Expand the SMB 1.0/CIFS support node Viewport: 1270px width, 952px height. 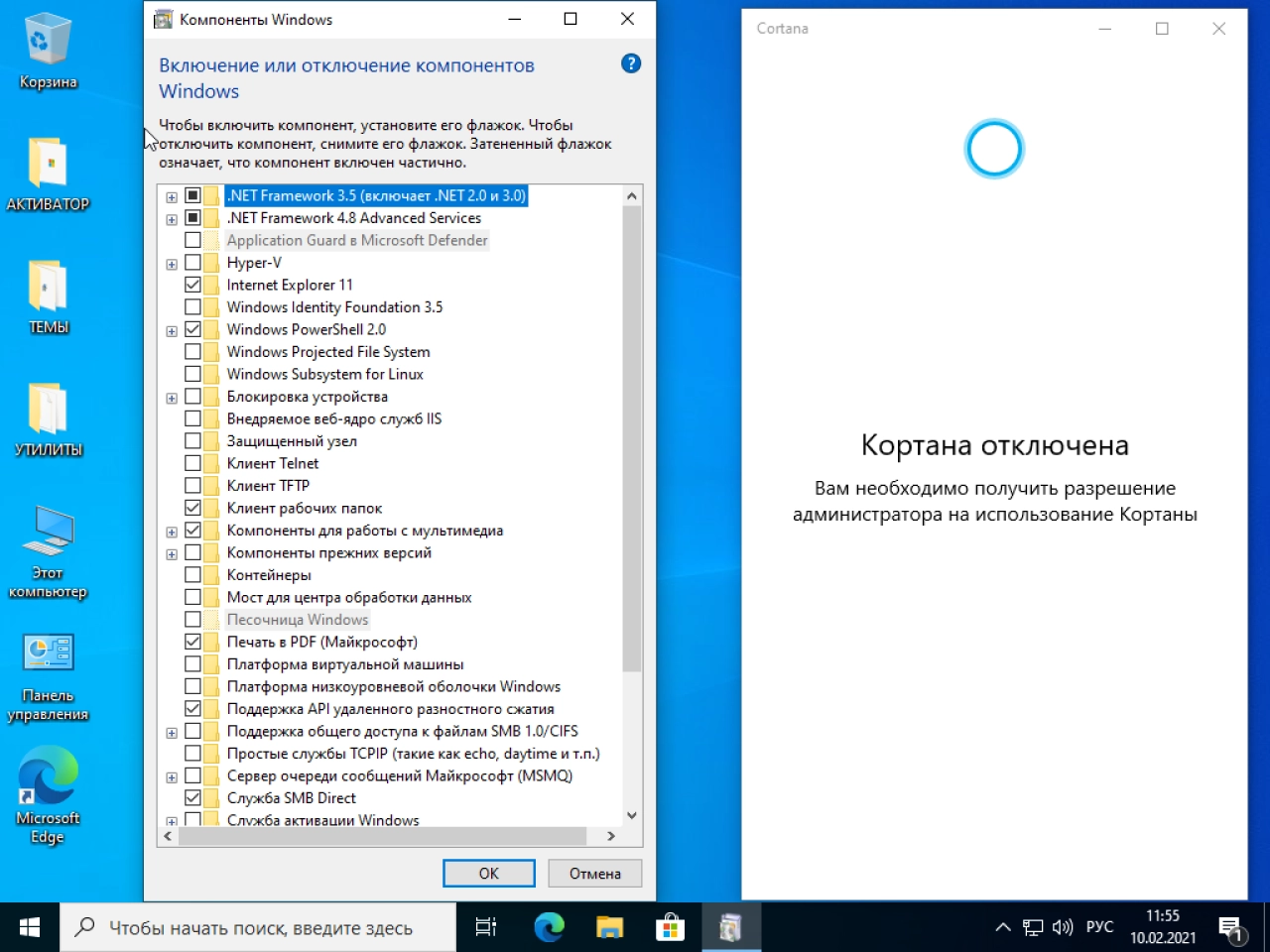tap(172, 733)
